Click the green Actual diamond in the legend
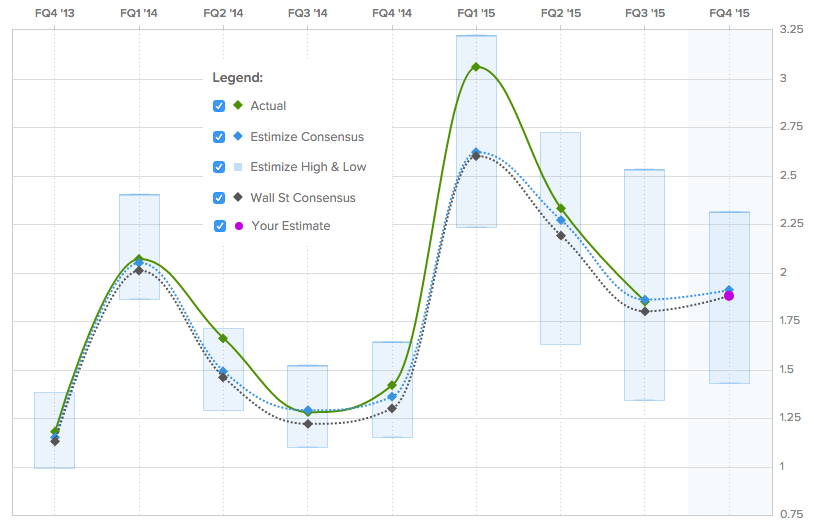Viewport: 814px width, 527px height. click(x=238, y=106)
